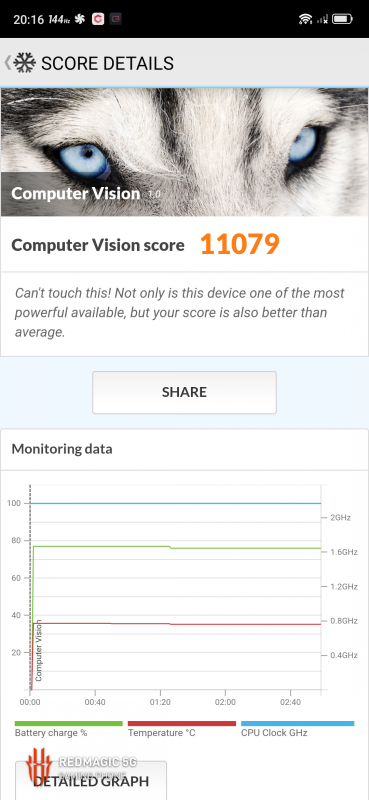Tap the SHARE button
The width and height of the screenshot is (369, 800).
click(x=184, y=392)
